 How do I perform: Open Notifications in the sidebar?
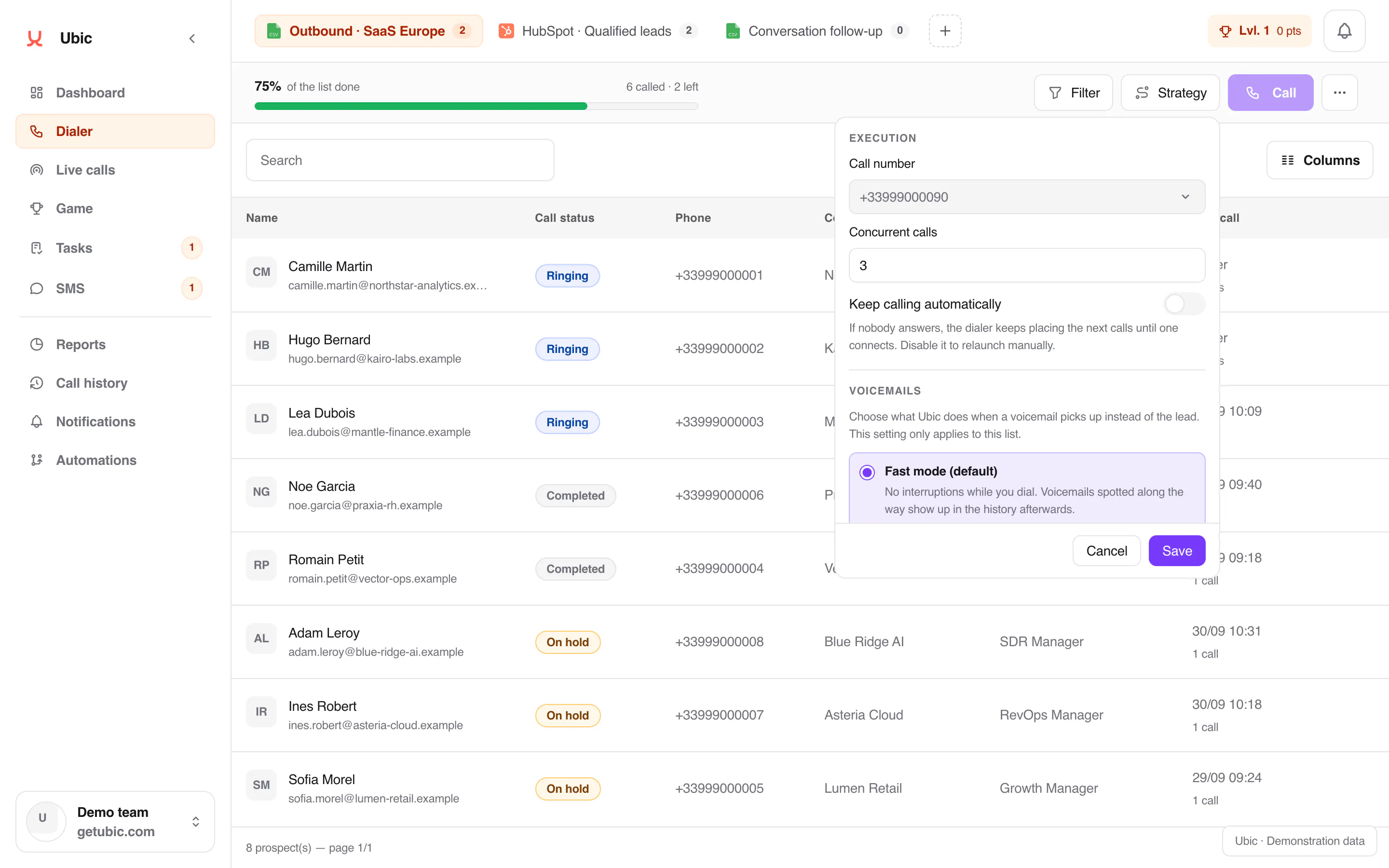point(115,421)
